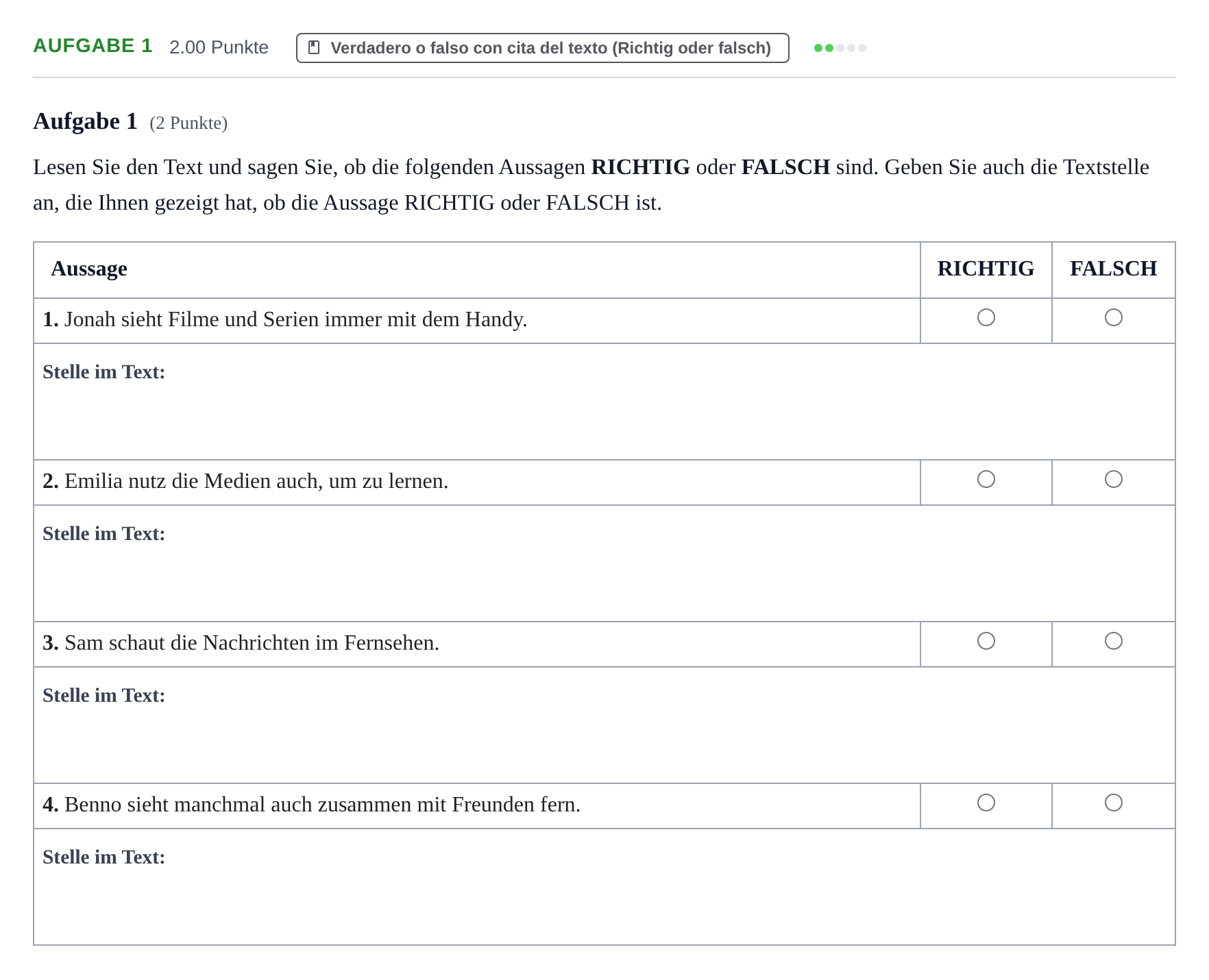Choose RICHTIG for Sam watching news statement

coord(986,641)
